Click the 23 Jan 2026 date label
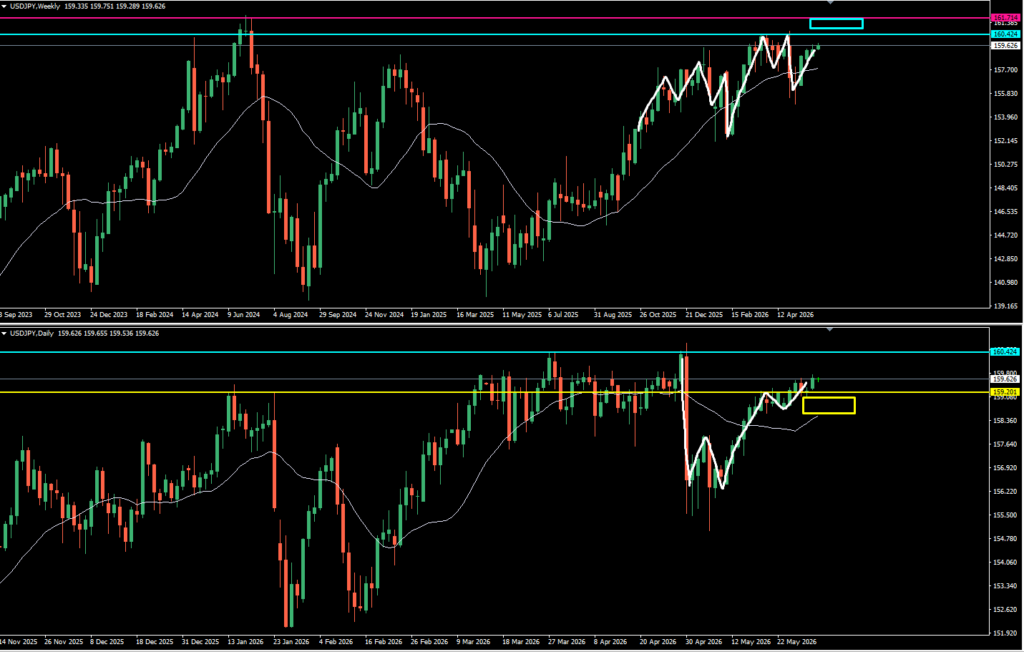The width and height of the screenshot is (1024, 652). (x=291, y=642)
